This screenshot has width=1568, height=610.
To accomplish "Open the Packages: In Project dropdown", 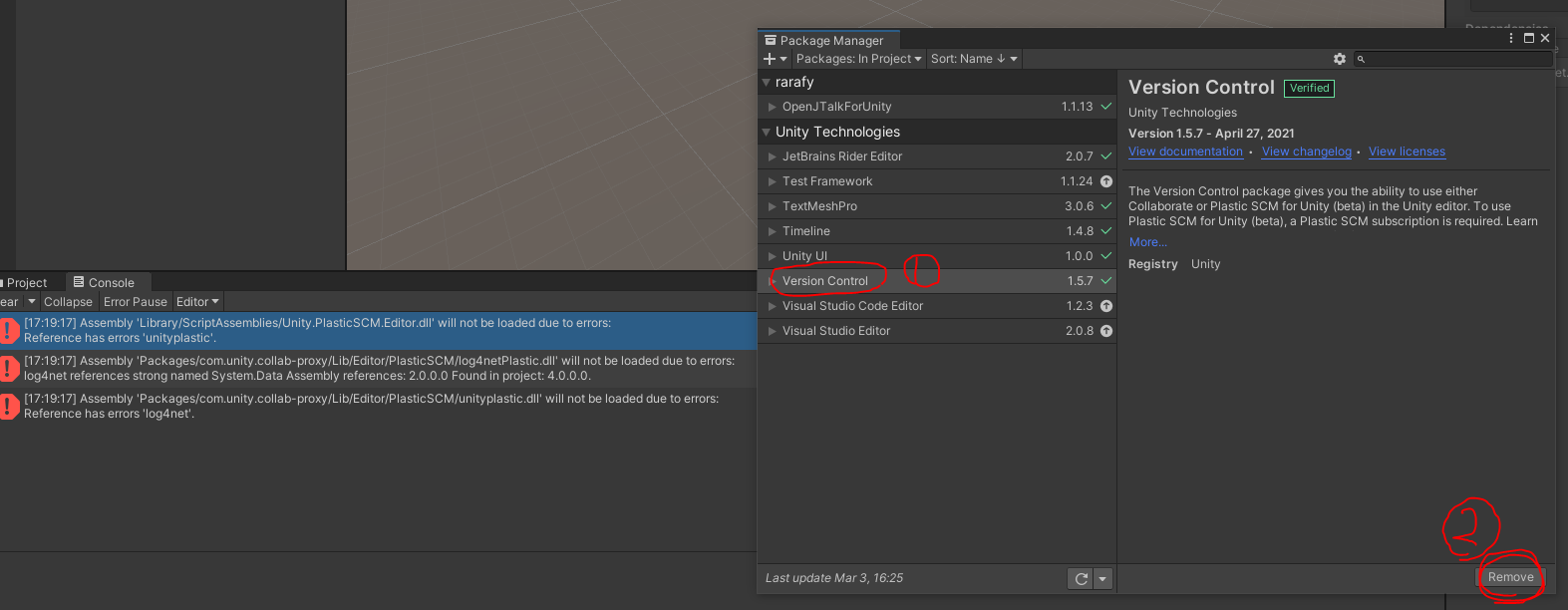I will click(858, 59).
